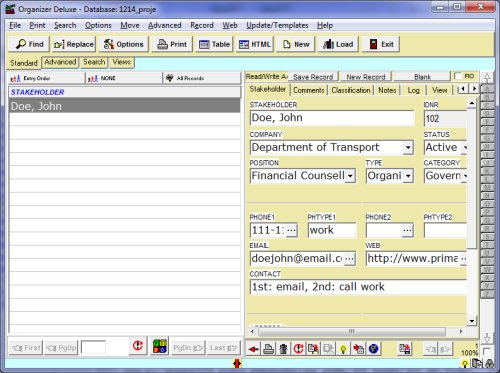500x373 pixels.
Task: Click the HTML toolbar button
Action: [255, 44]
